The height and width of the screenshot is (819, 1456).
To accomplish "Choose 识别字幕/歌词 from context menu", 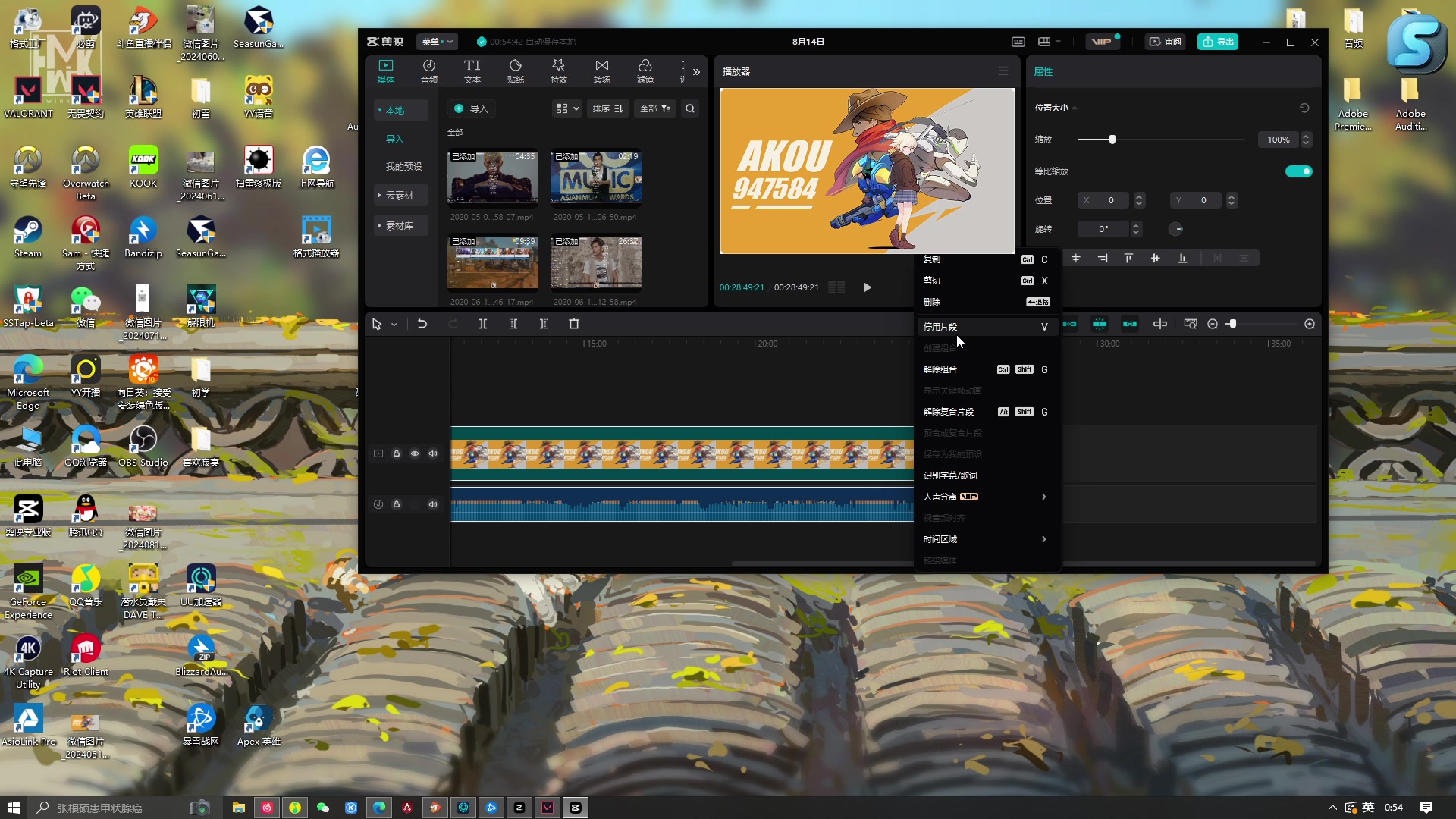I will click(x=950, y=475).
